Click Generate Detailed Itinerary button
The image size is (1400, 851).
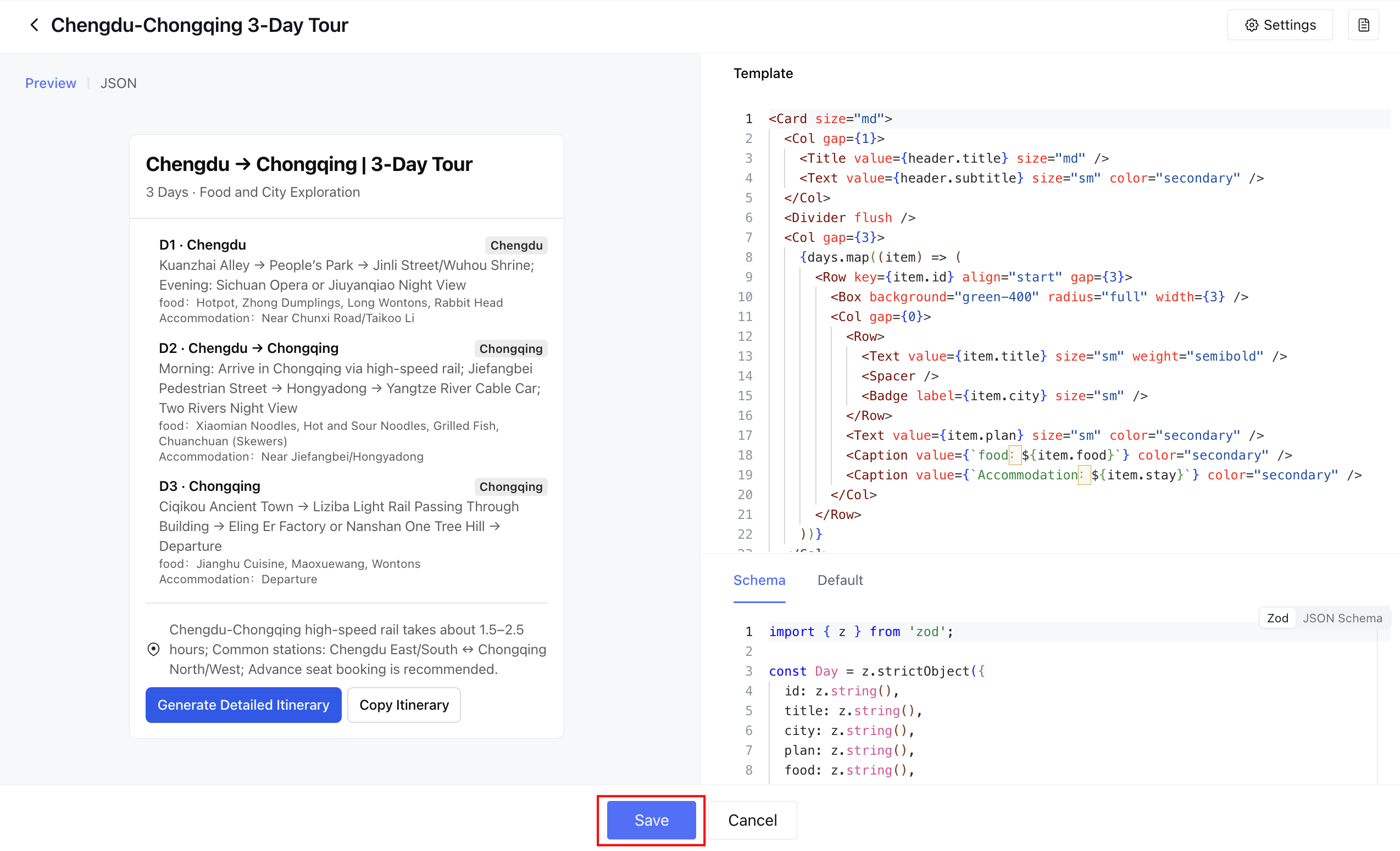pyautogui.click(x=243, y=705)
